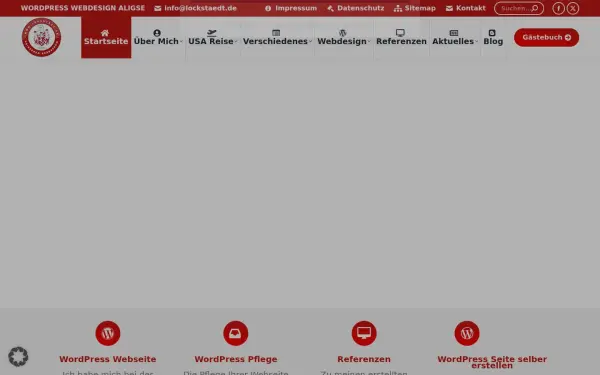Expand the Über Mich dropdown arrow
Screen dimensions: 600x375
(x=181, y=41)
